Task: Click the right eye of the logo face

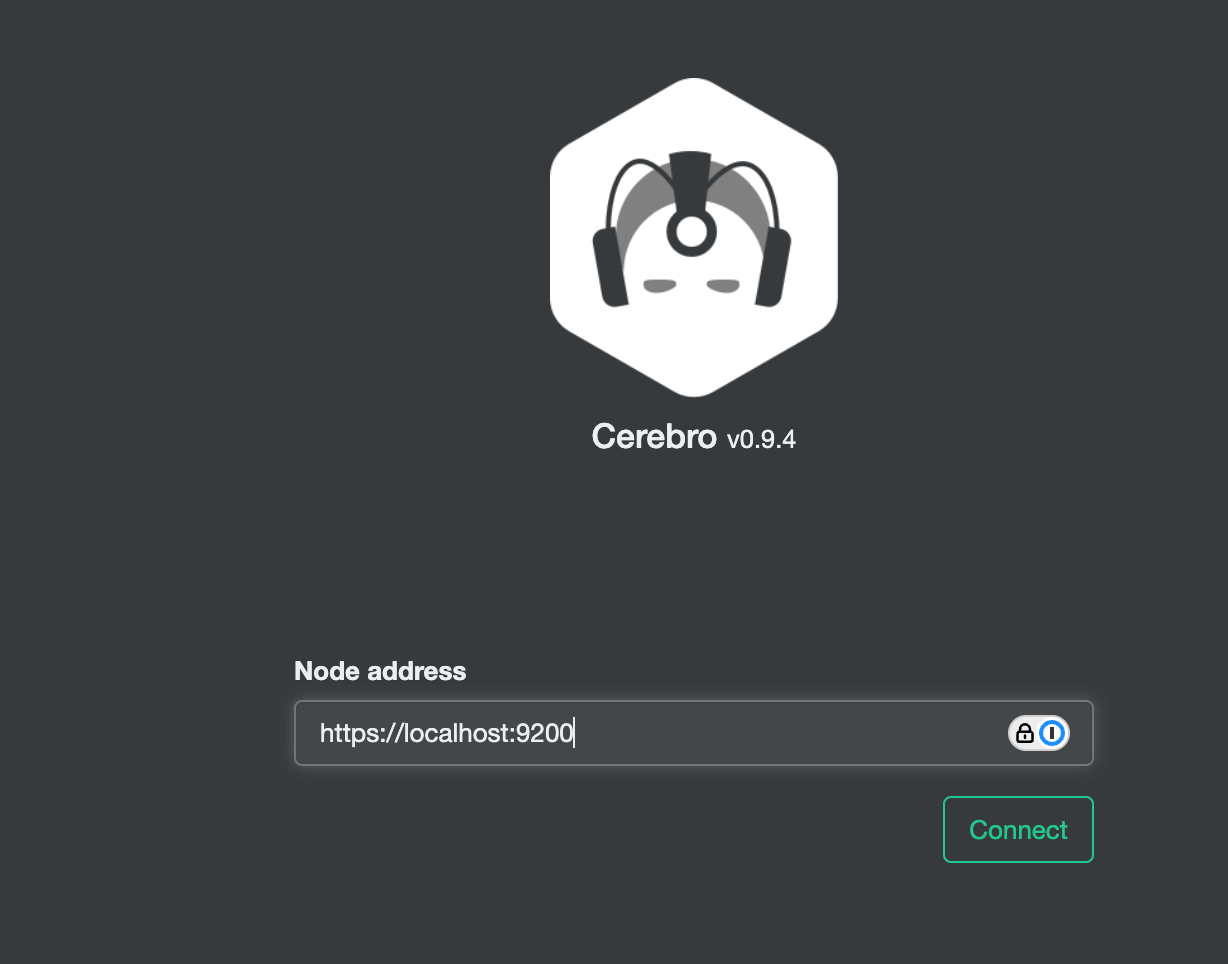Action: [x=723, y=287]
